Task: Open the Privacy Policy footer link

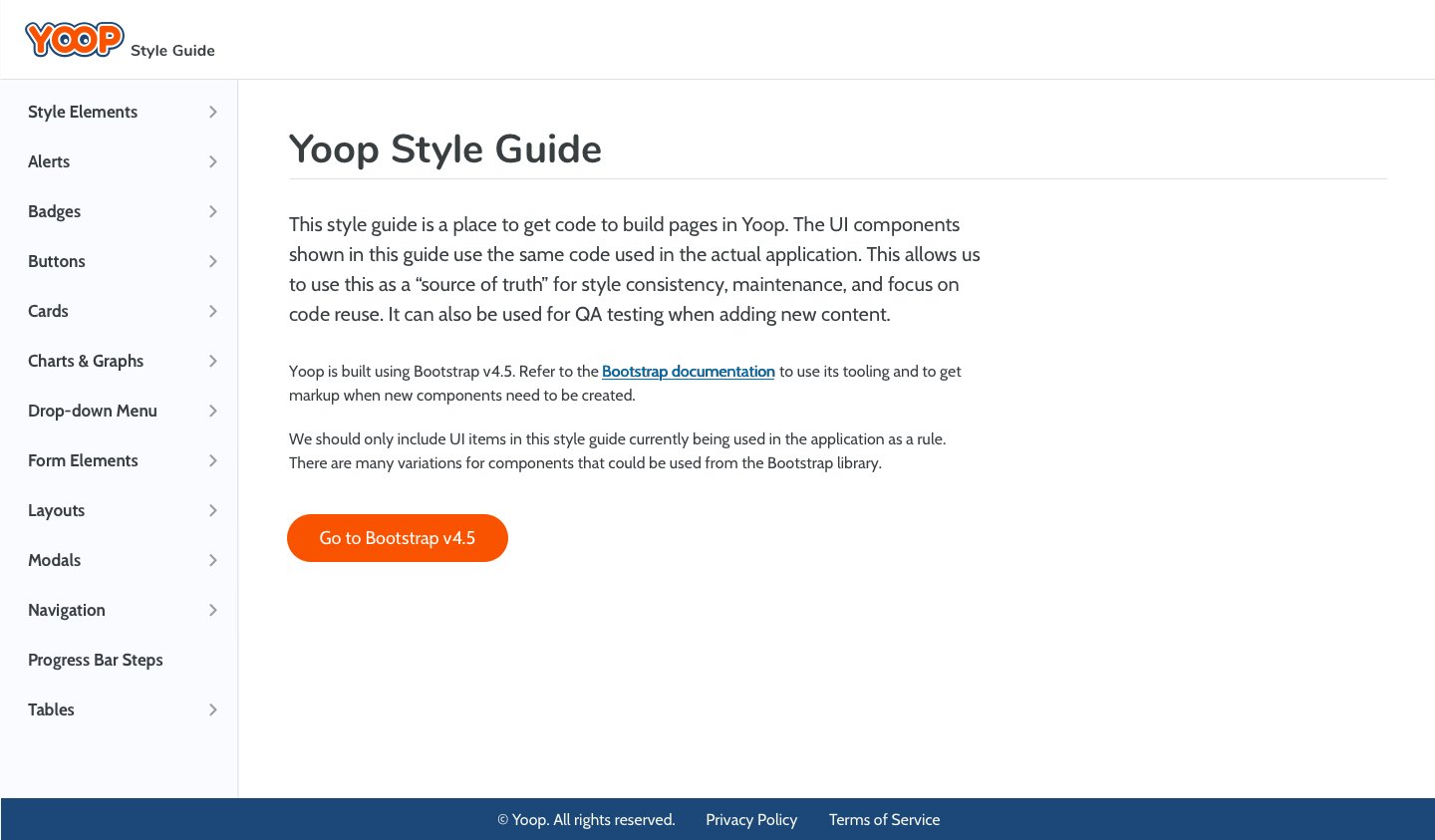Action: (x=751, y=819)
